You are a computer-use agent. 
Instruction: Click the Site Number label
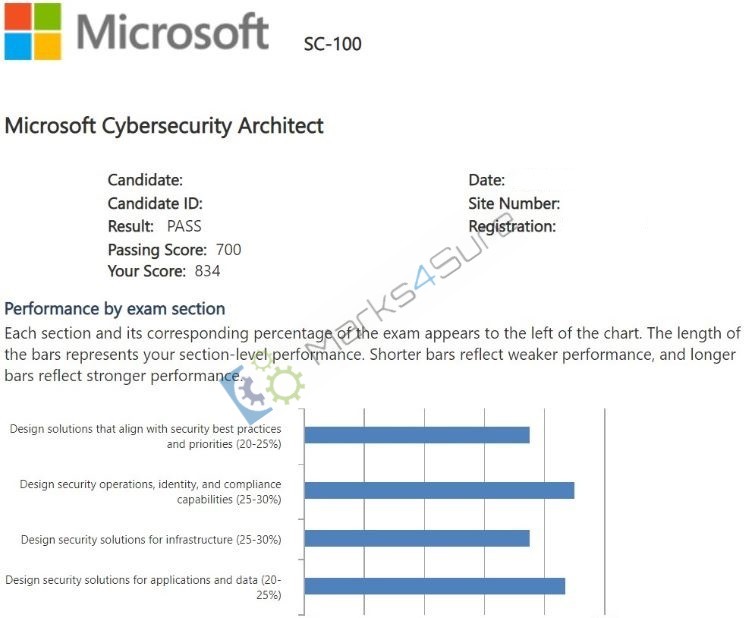(x=514, y=203)
